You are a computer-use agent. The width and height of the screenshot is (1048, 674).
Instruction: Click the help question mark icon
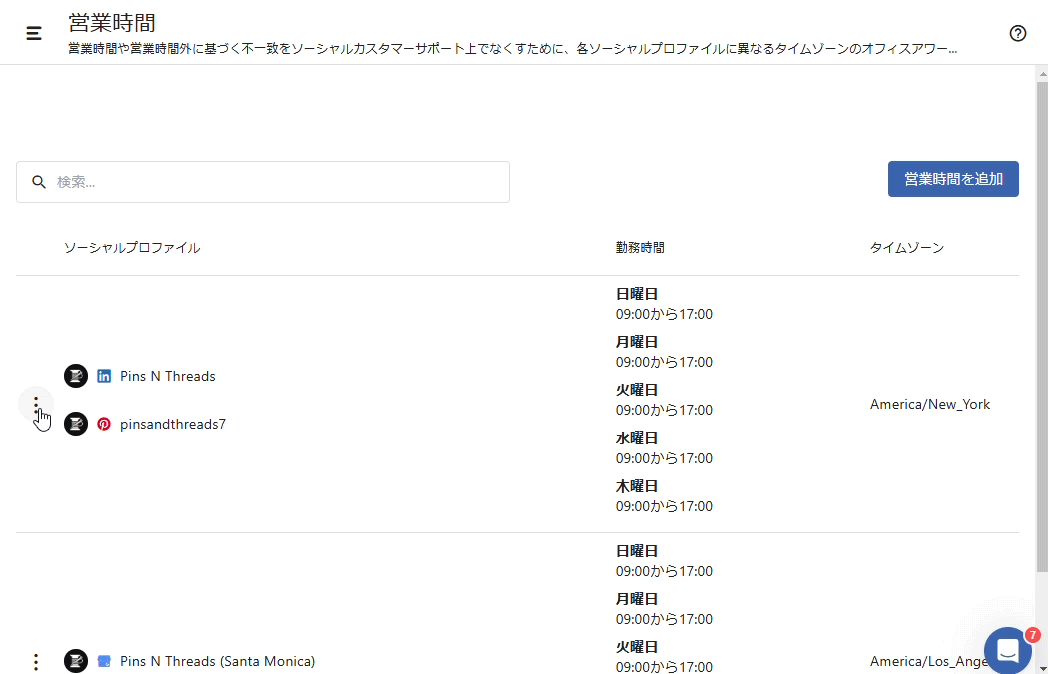[x=1018, y=33]
